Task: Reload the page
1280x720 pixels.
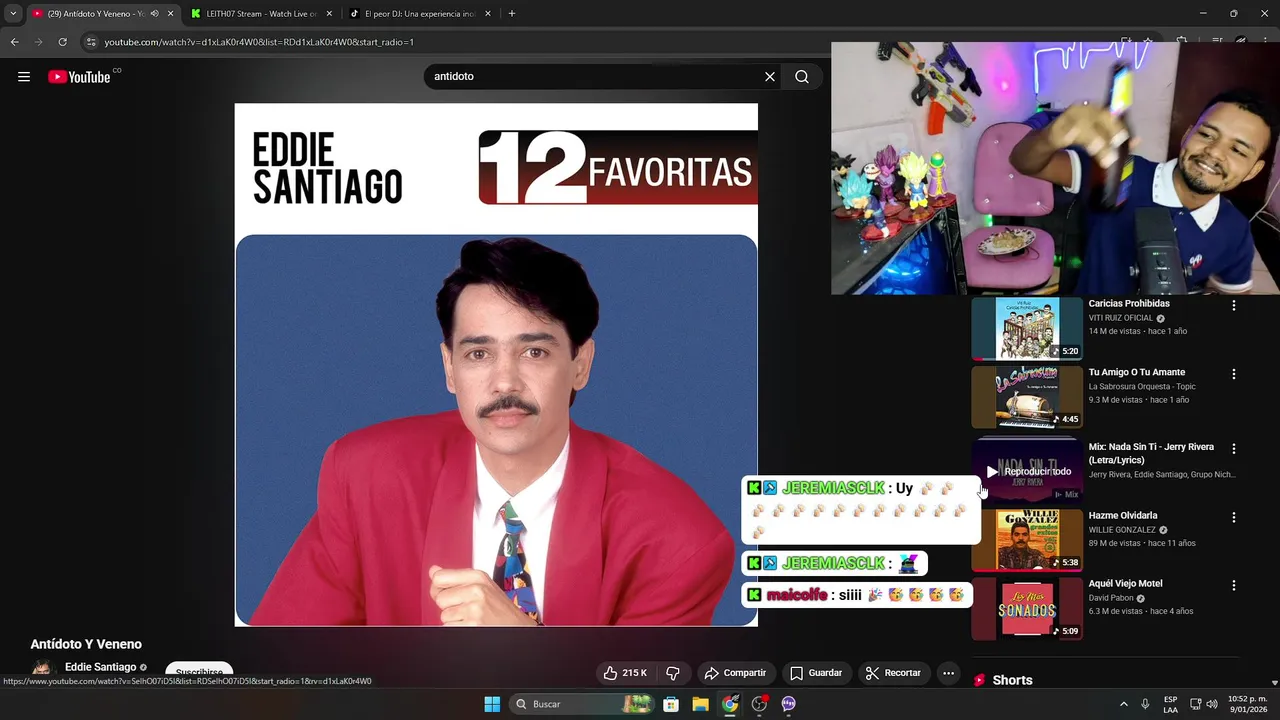Action: [x=62, y=42]
